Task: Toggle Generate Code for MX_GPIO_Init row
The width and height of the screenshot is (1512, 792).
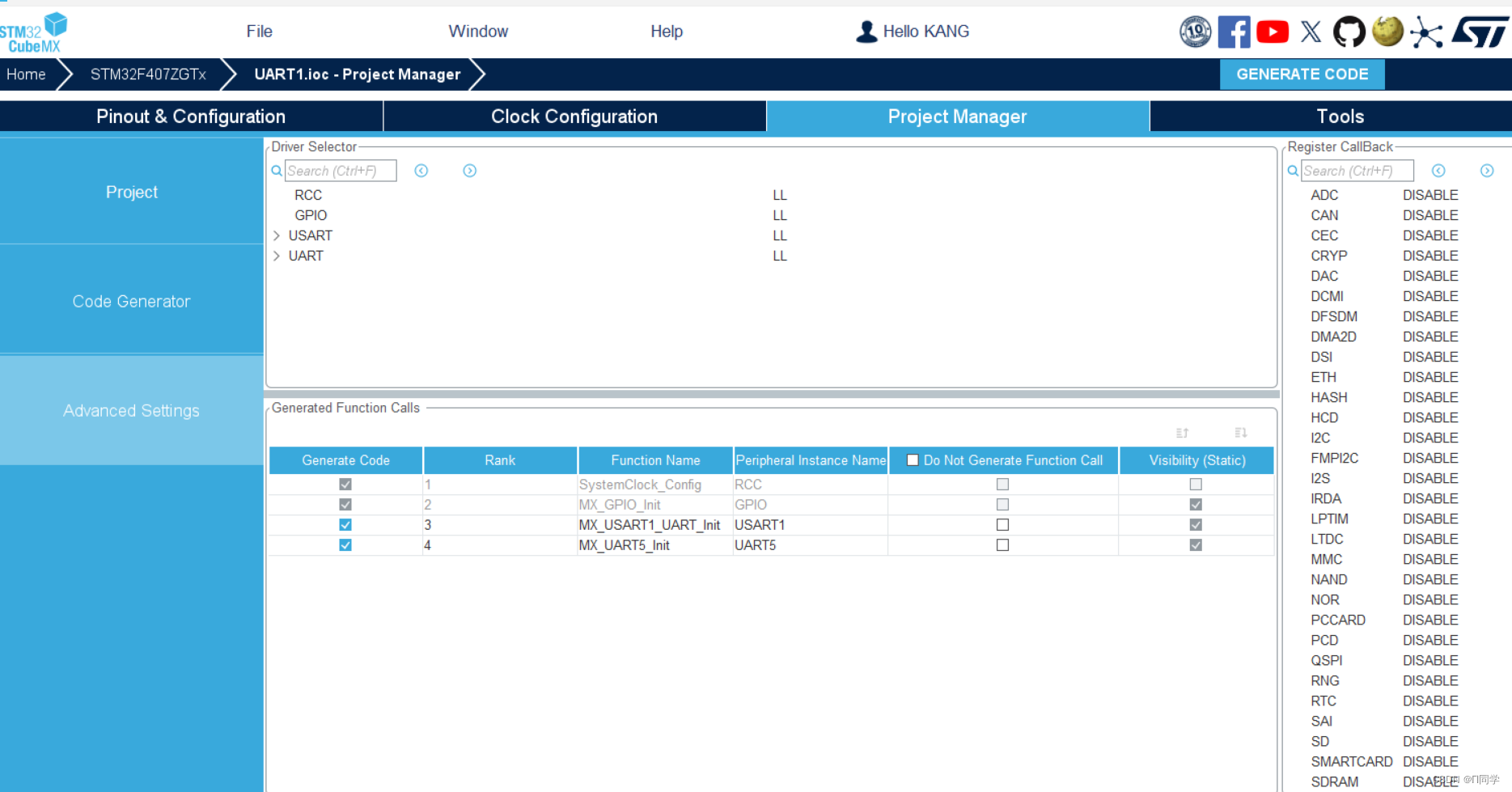Action: pyautogui.click(x=345, y=505)
